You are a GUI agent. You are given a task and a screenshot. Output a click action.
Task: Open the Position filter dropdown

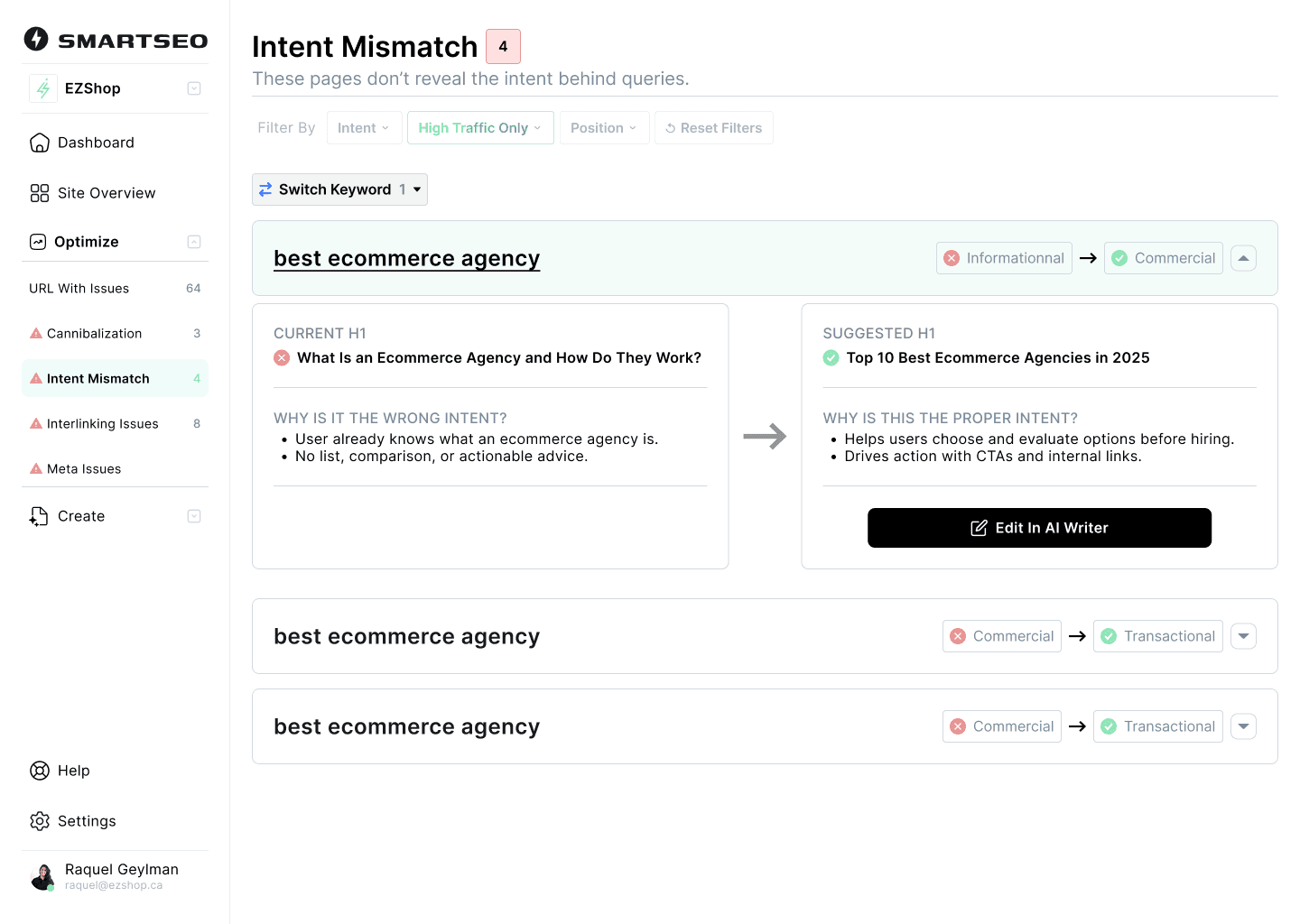603,128
